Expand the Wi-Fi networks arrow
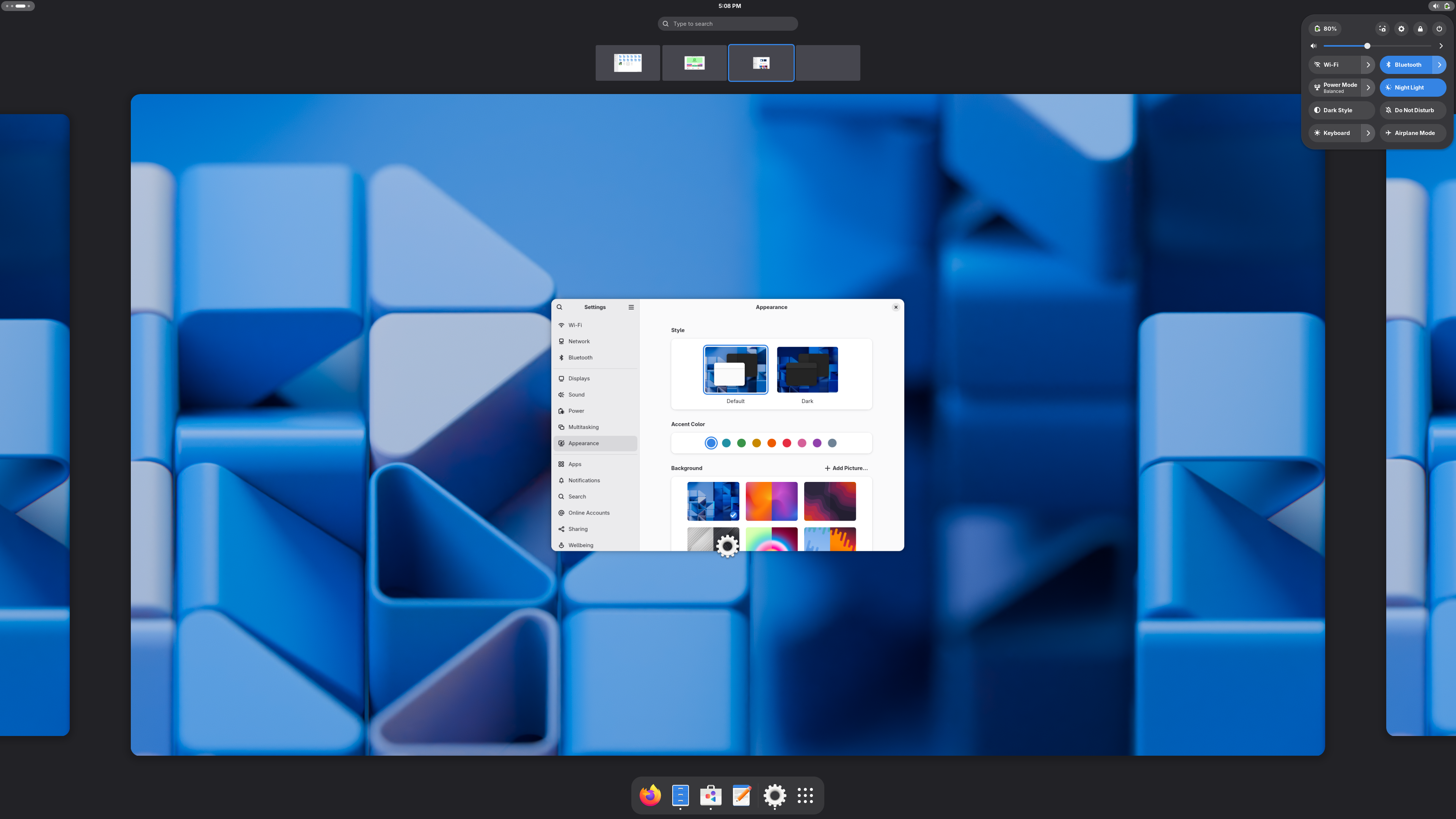 click(x=1368, y=65)
